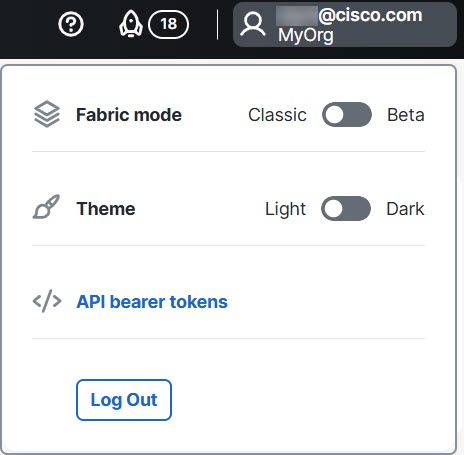The height and width of the screenshot is (455, 464).
Task: Select the Classic fabric mode label
Action: [x=277, y=115]
